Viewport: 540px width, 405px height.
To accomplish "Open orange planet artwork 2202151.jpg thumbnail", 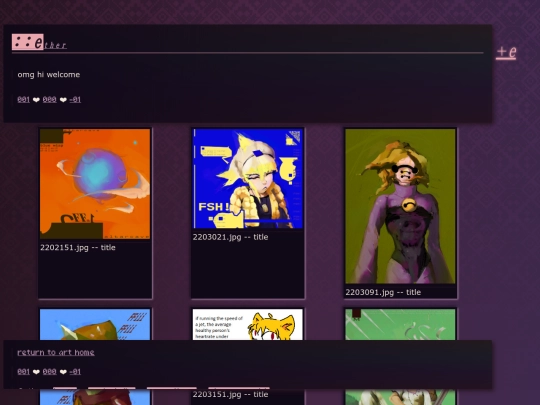I will 95,184.
